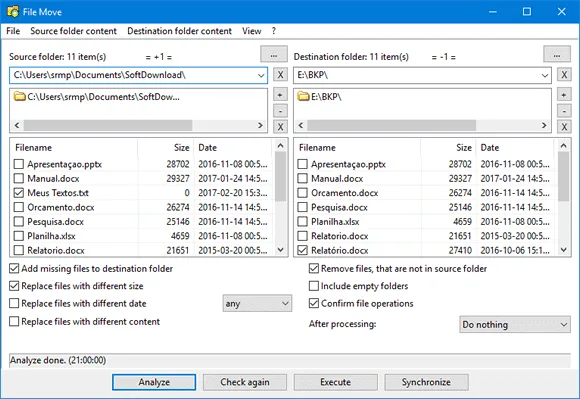
Task: Remove source folder from list with - button
Action: coord(280,111)
